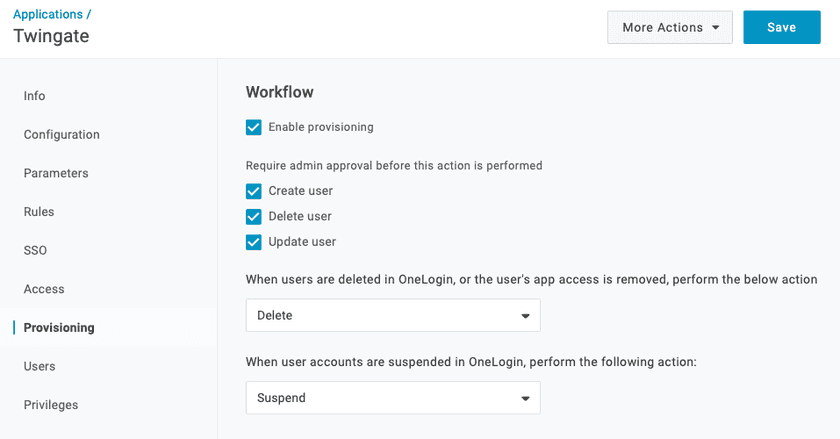Open the Access tab
The image size is (840, 439).
coord(44,289)
